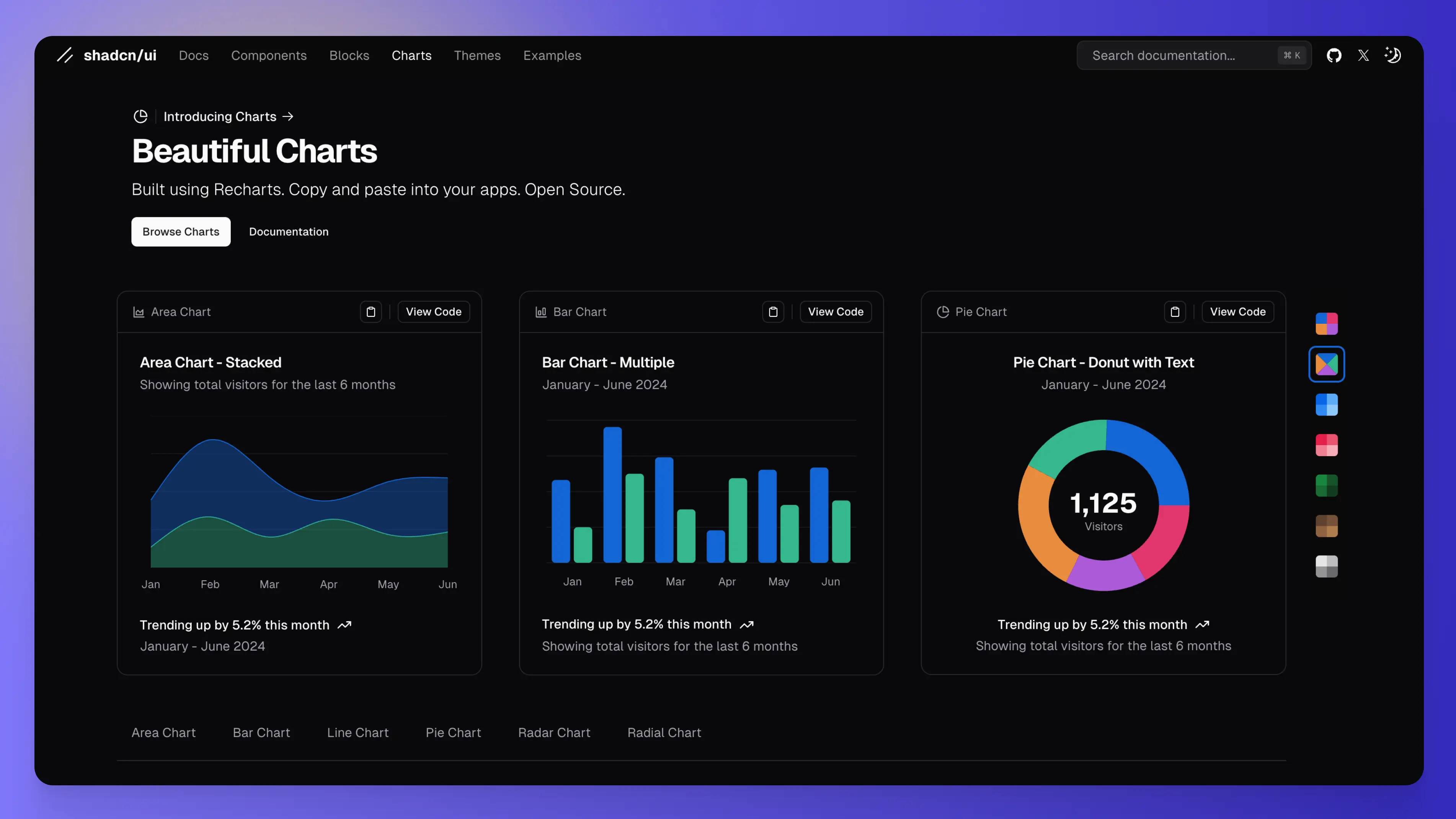Select the brown theme swatch

tap(1326, 526)
